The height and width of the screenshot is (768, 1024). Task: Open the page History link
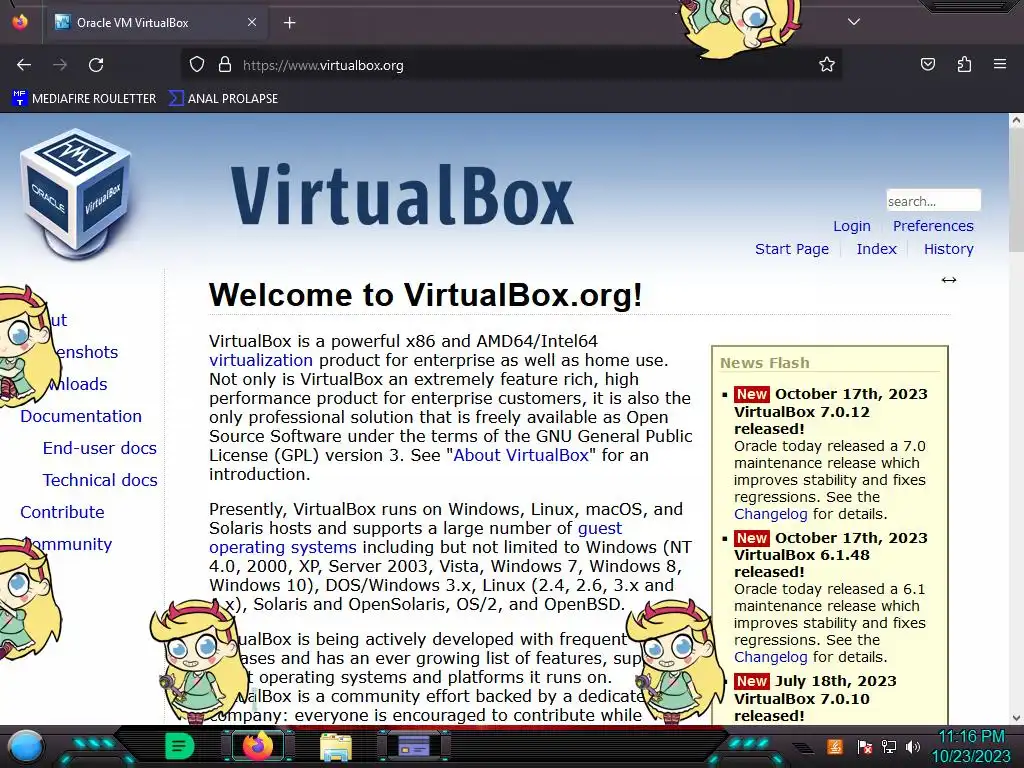948,249
